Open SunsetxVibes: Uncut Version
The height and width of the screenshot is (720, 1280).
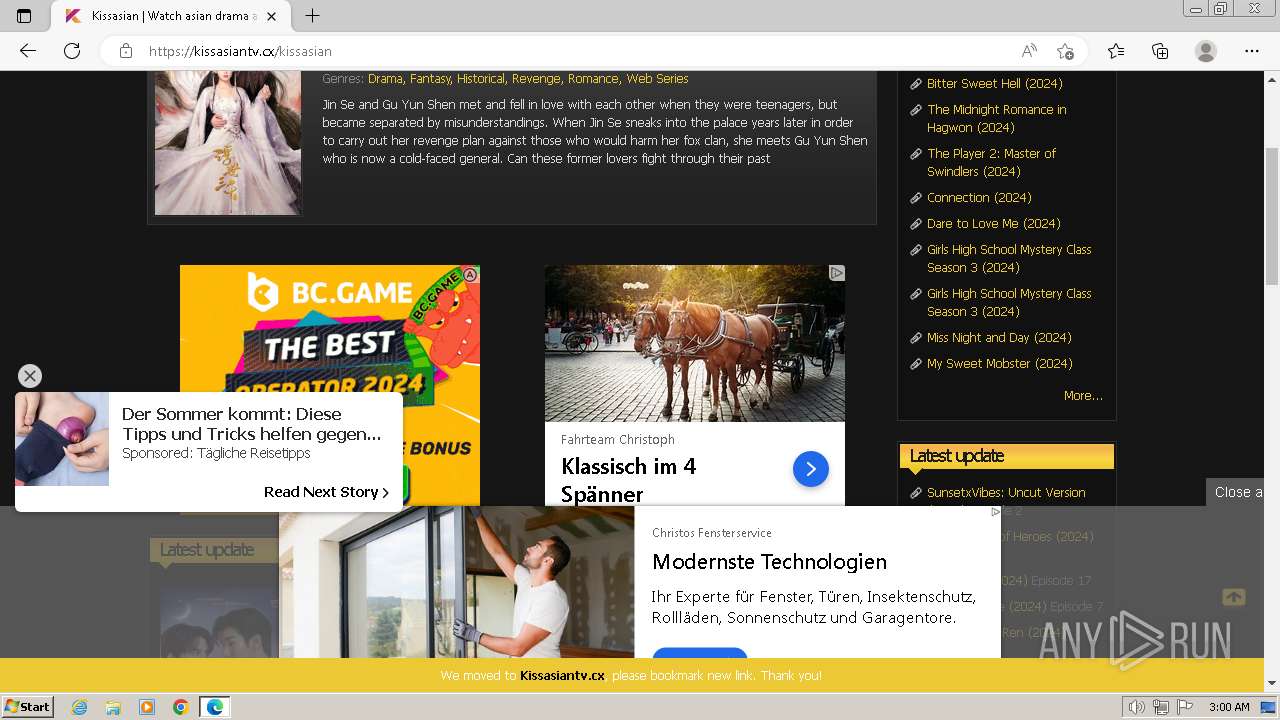click(1006, 492)
